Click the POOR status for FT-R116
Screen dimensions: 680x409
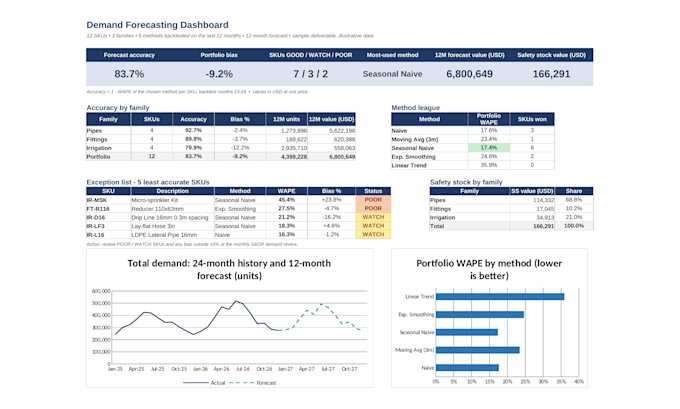[373, 208]
